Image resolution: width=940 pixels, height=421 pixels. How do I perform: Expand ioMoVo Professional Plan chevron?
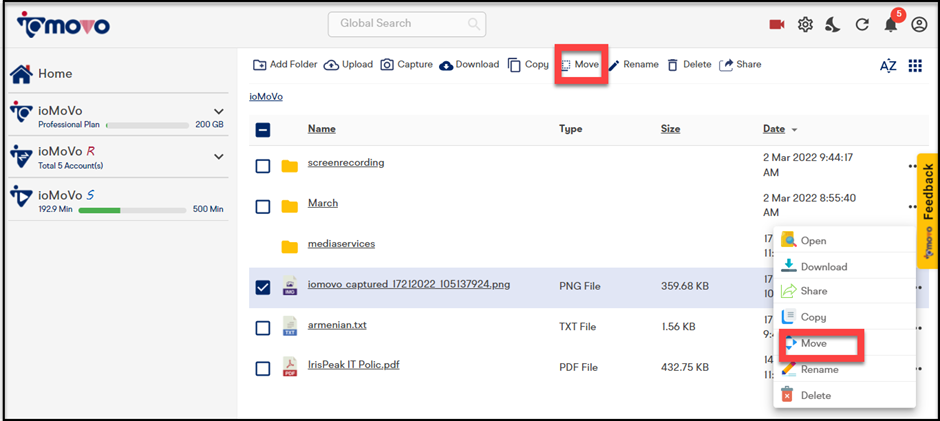[x=219, y=112]
